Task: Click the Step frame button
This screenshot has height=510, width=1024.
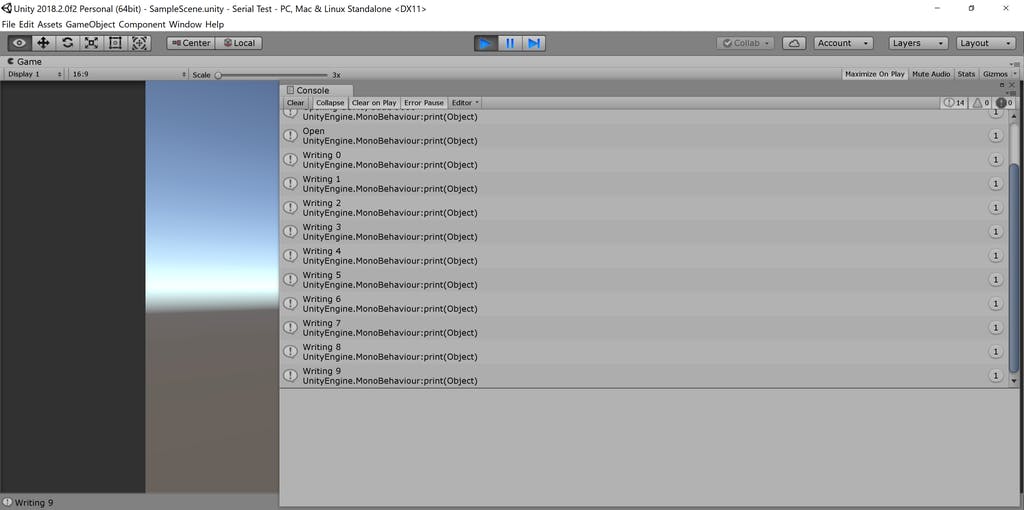Action: coord(534,43)
